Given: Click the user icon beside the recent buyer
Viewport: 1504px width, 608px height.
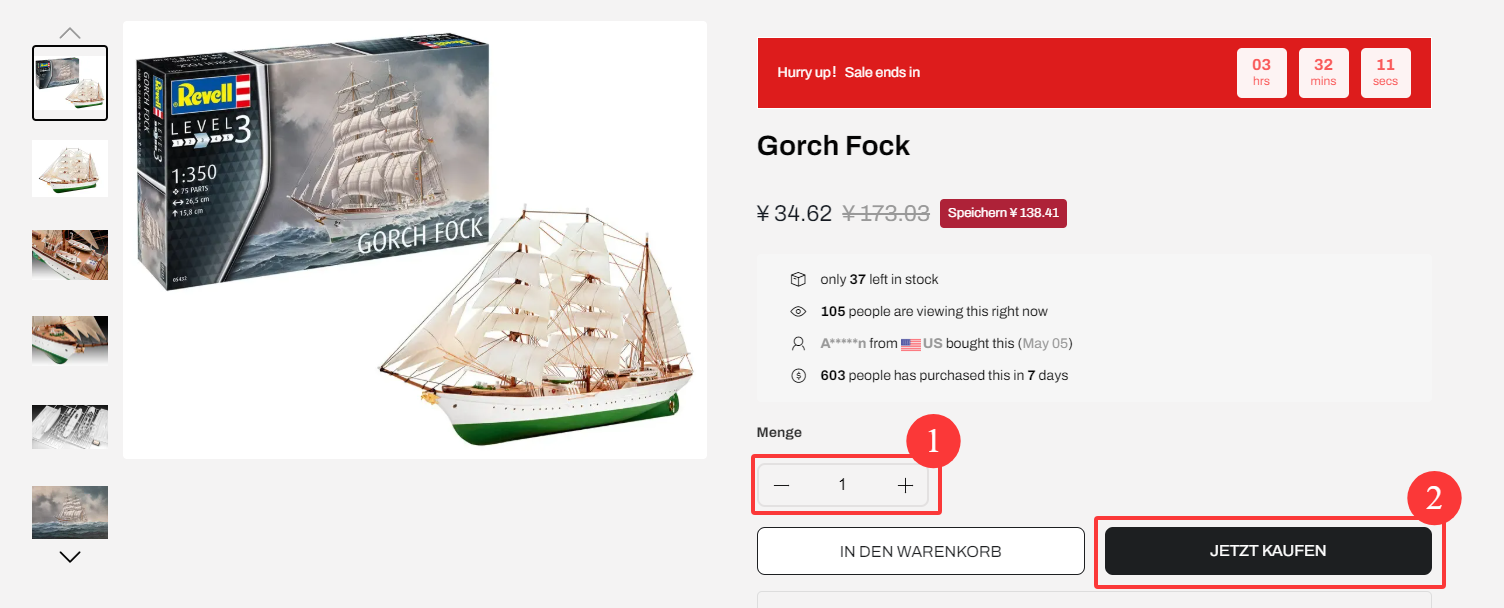Looking at the screenshot, I should [798, 343].
